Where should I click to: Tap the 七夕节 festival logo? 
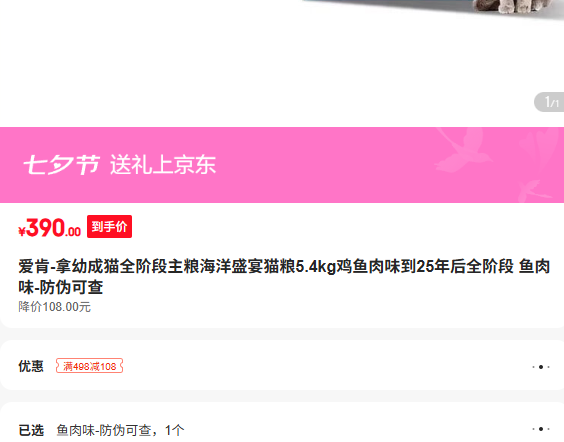[x=62, y=165]
